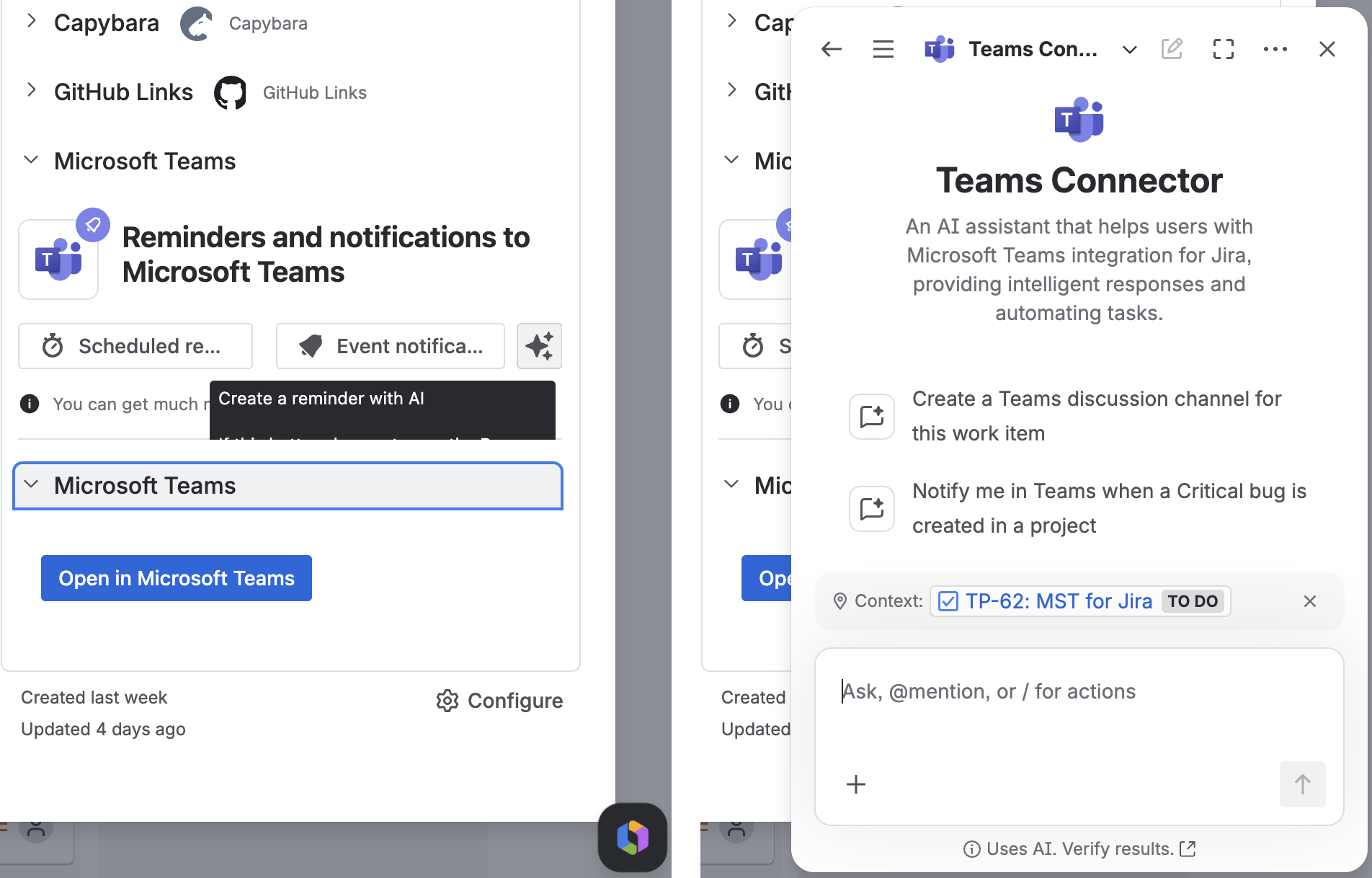This screenshot has width=1372, height=878.
Task: Open the Configure settings link
Action: (x=499, y=701)
